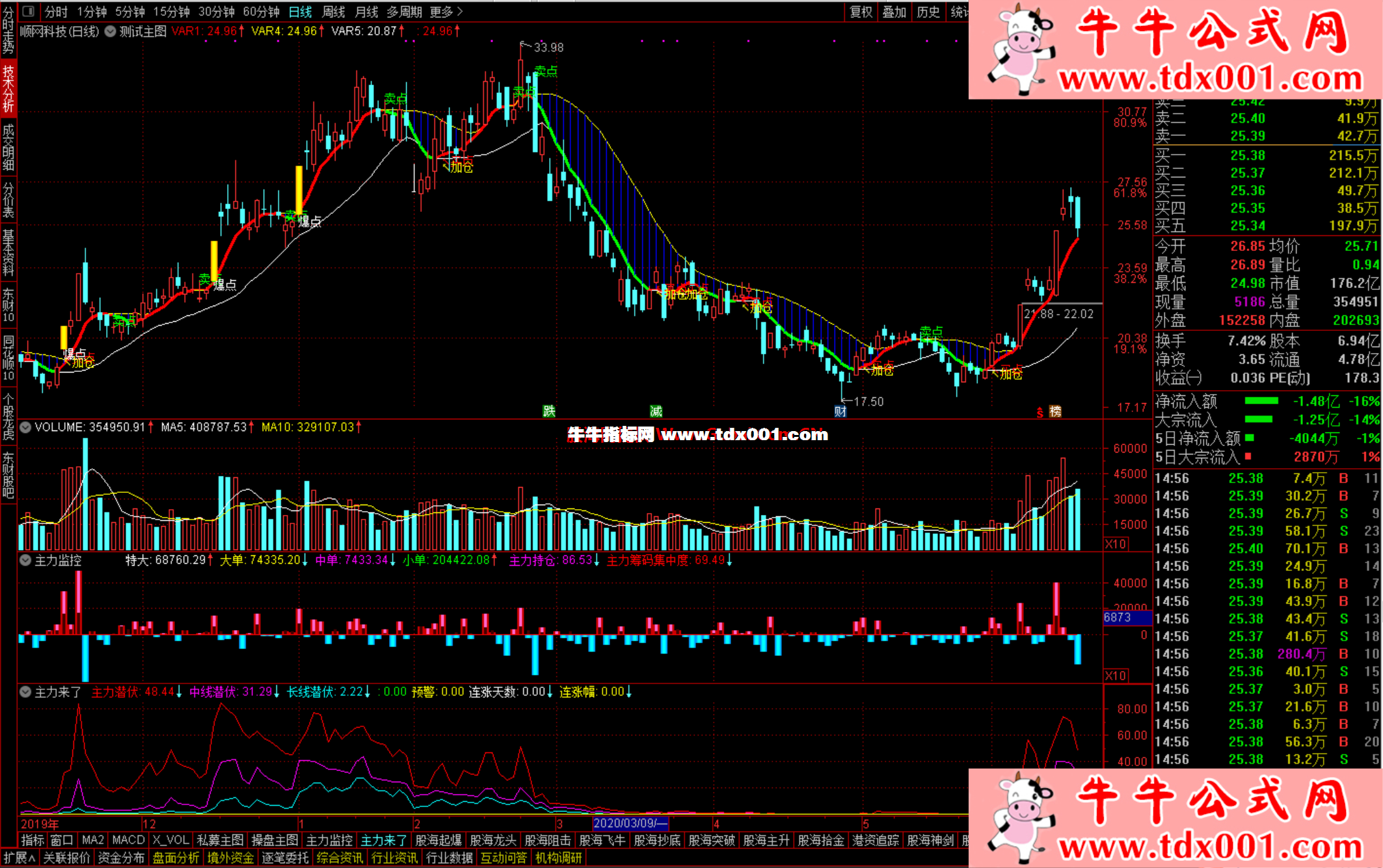
Task: Toggle X10 scale on volume axis
Action: (1116, 544)
